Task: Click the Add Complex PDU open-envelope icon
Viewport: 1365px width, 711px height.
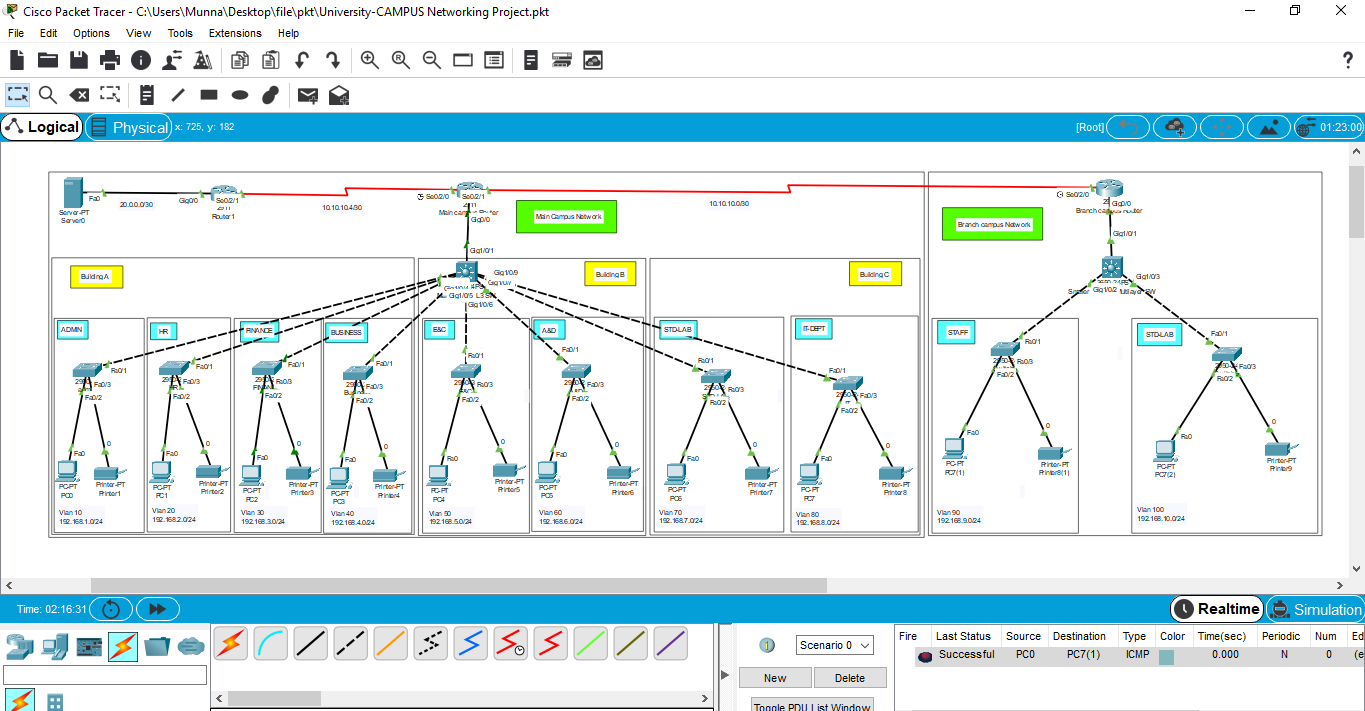Action: coord(339,95)
